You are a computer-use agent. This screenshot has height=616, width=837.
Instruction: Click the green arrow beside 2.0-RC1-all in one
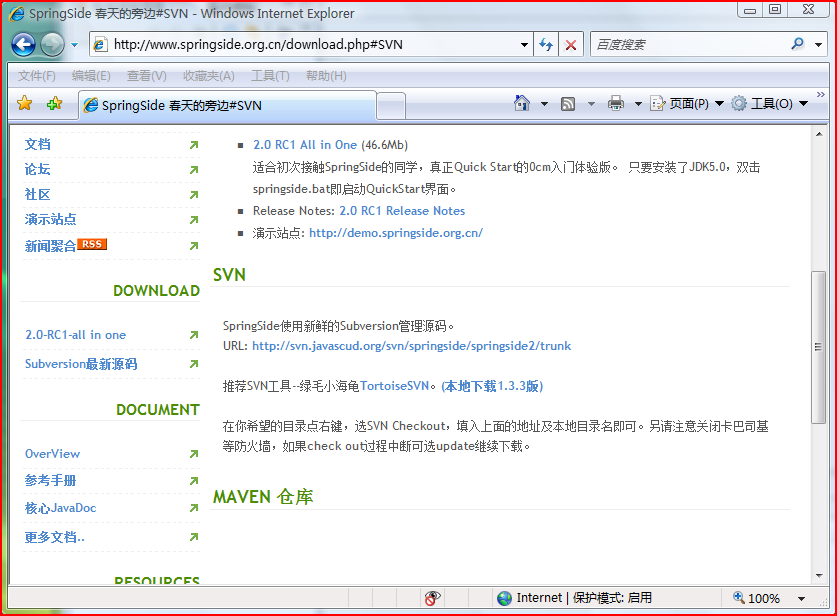pos(194,335)
